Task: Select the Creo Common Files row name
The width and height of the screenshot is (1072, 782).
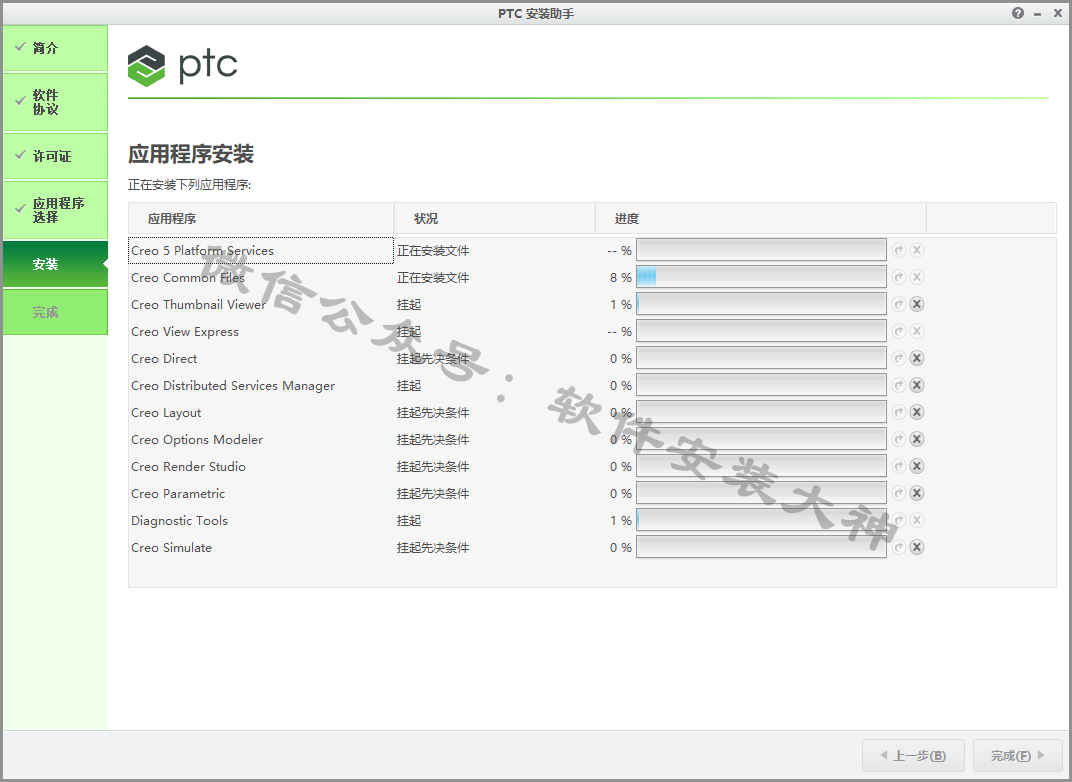Action: point(188,278)
